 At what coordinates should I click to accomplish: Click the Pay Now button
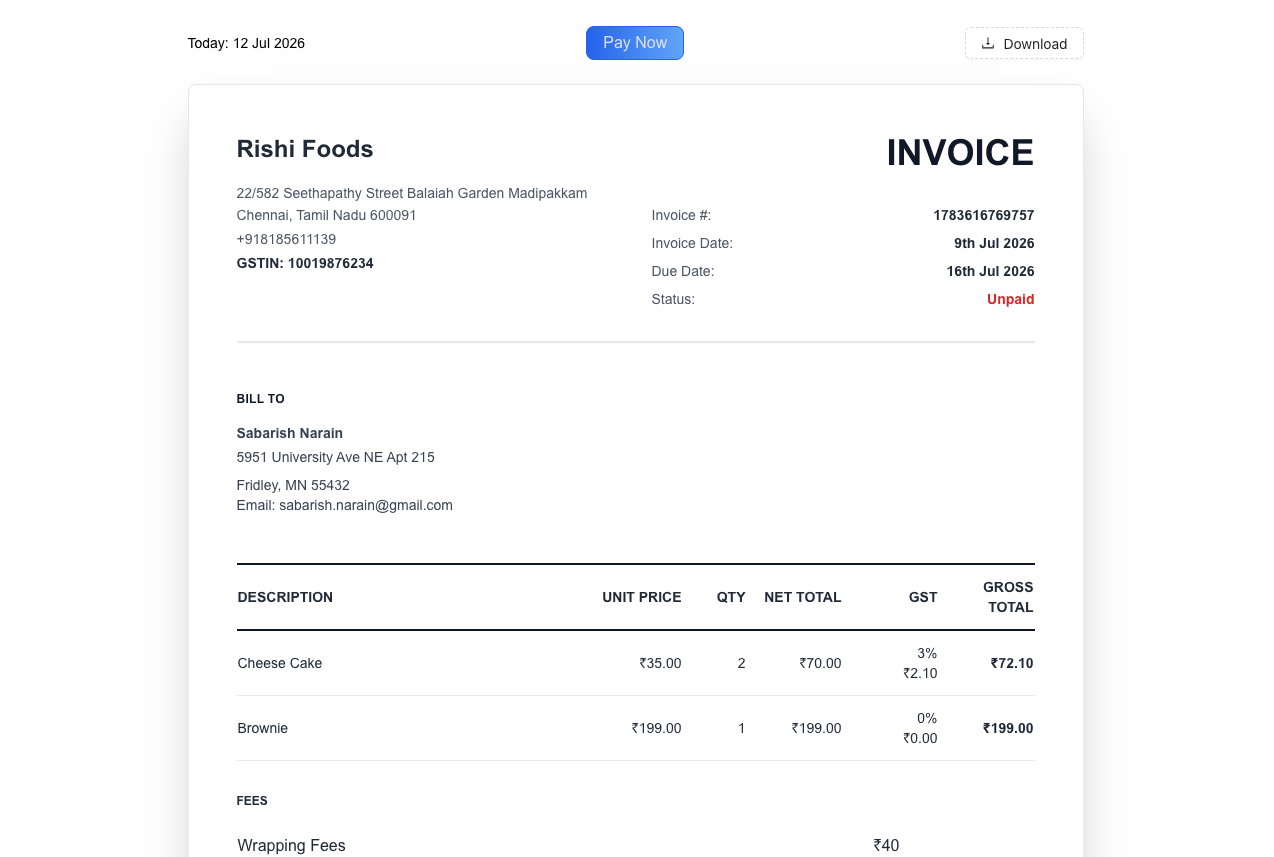tap(635, 43)
